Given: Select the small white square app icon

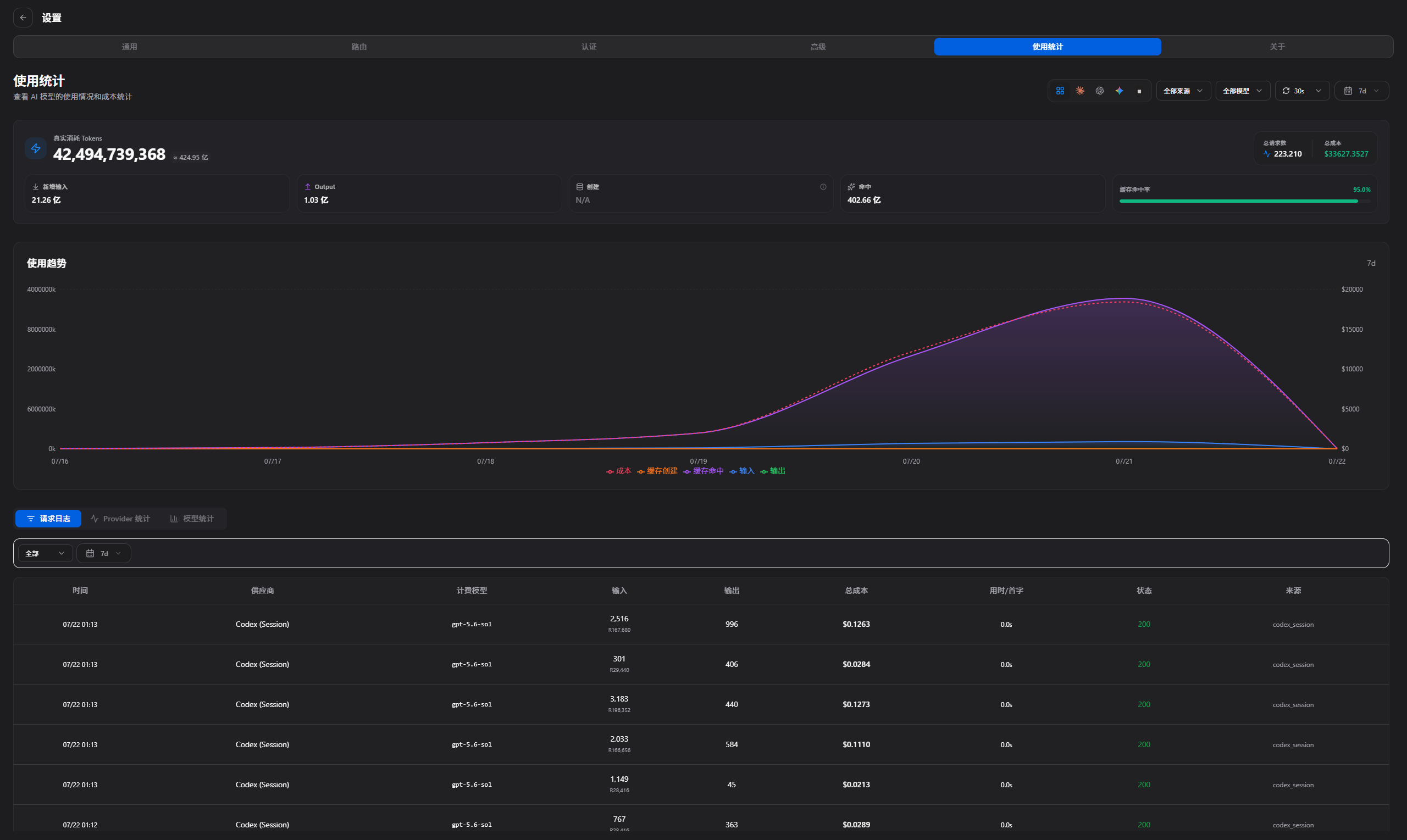Looking at the screenshot, I should (1139, 91).
